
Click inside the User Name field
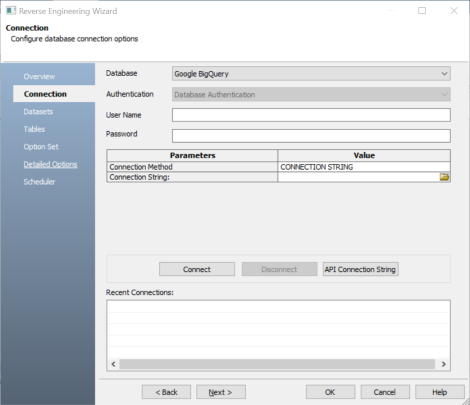(x=311, y=115)
